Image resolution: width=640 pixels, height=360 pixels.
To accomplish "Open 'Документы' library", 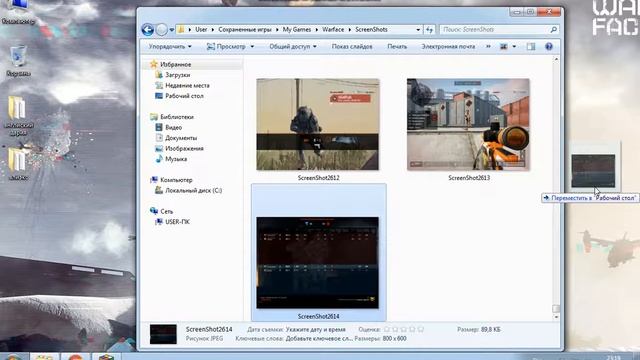I will (x=181, y=138).
